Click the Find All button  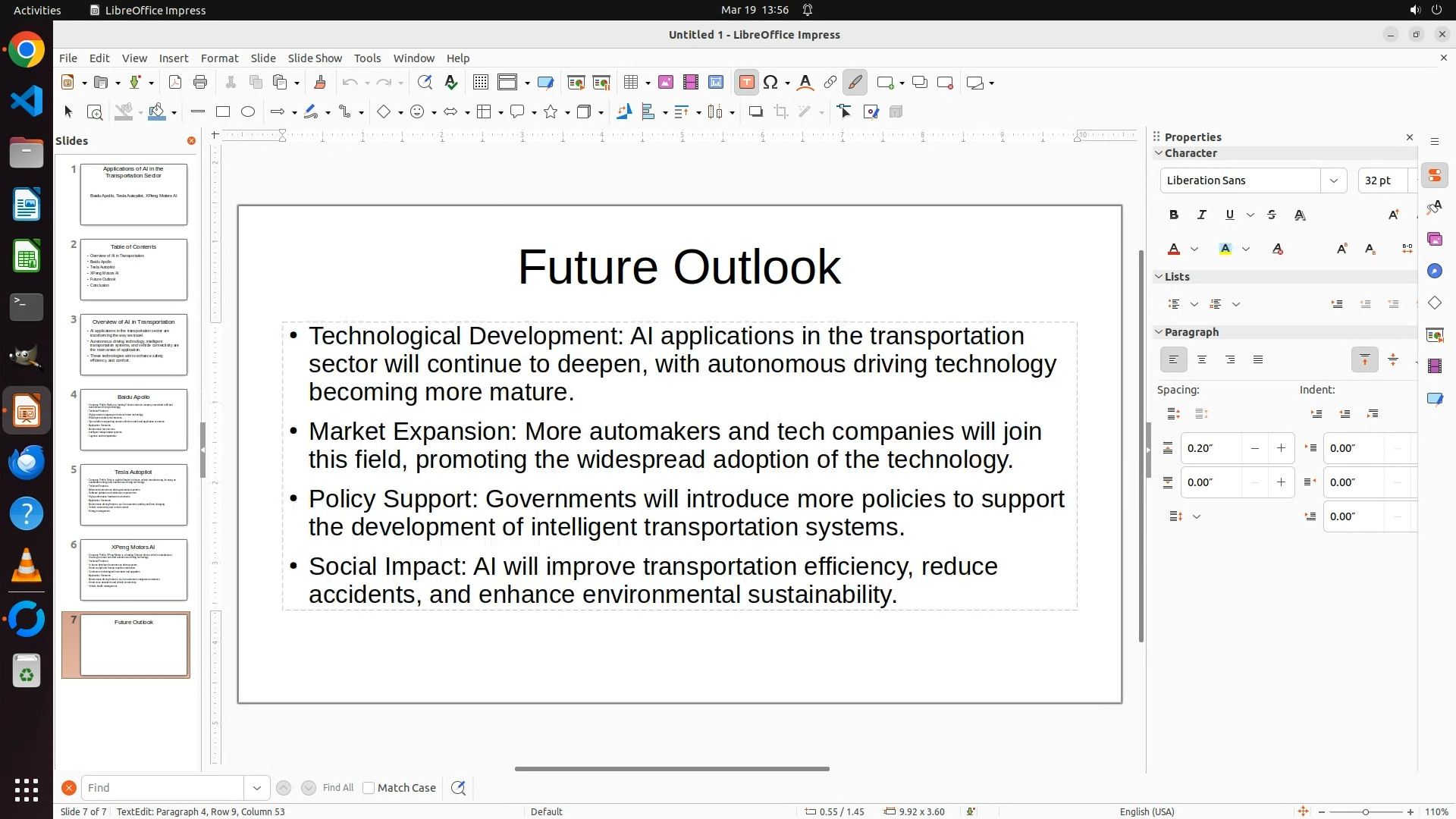click(x=337, y=788)
